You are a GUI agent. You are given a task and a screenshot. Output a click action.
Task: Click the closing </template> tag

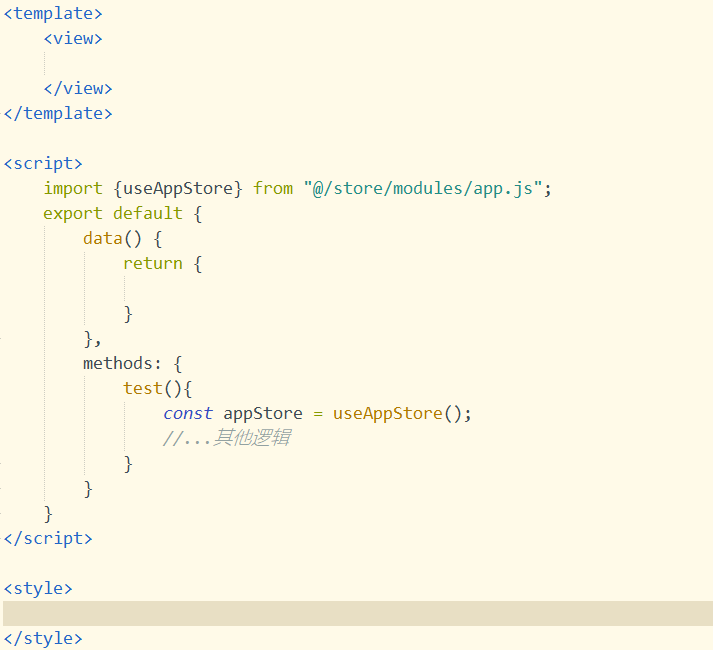point(58,113)
